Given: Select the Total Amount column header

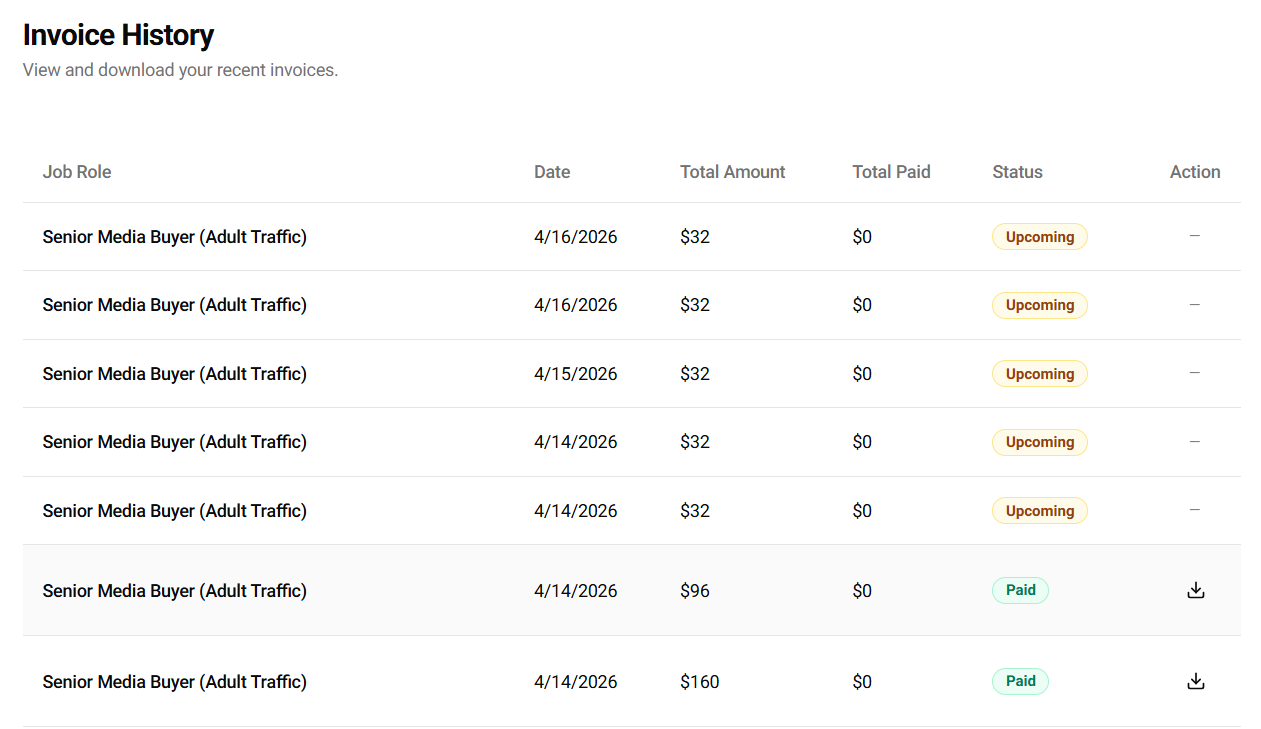Looking at the screenshot, I should (732, 172).
